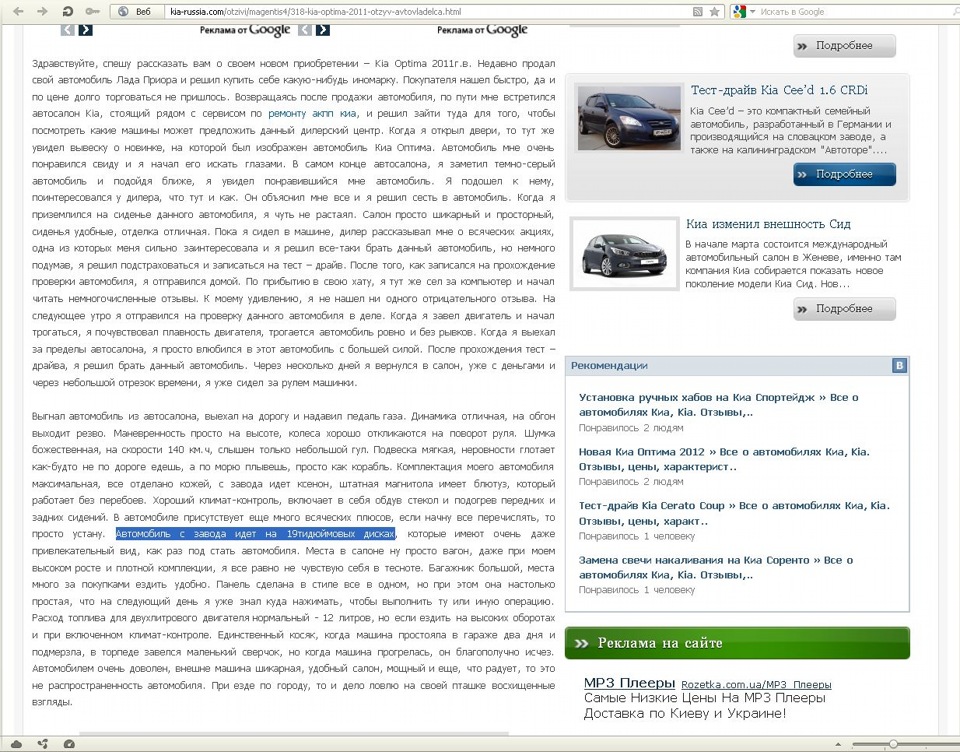Viewport: 960px width, 752px height.
Task: Click the Искать в Google search field
Action: pyautogui.click(x=857, y=12)
